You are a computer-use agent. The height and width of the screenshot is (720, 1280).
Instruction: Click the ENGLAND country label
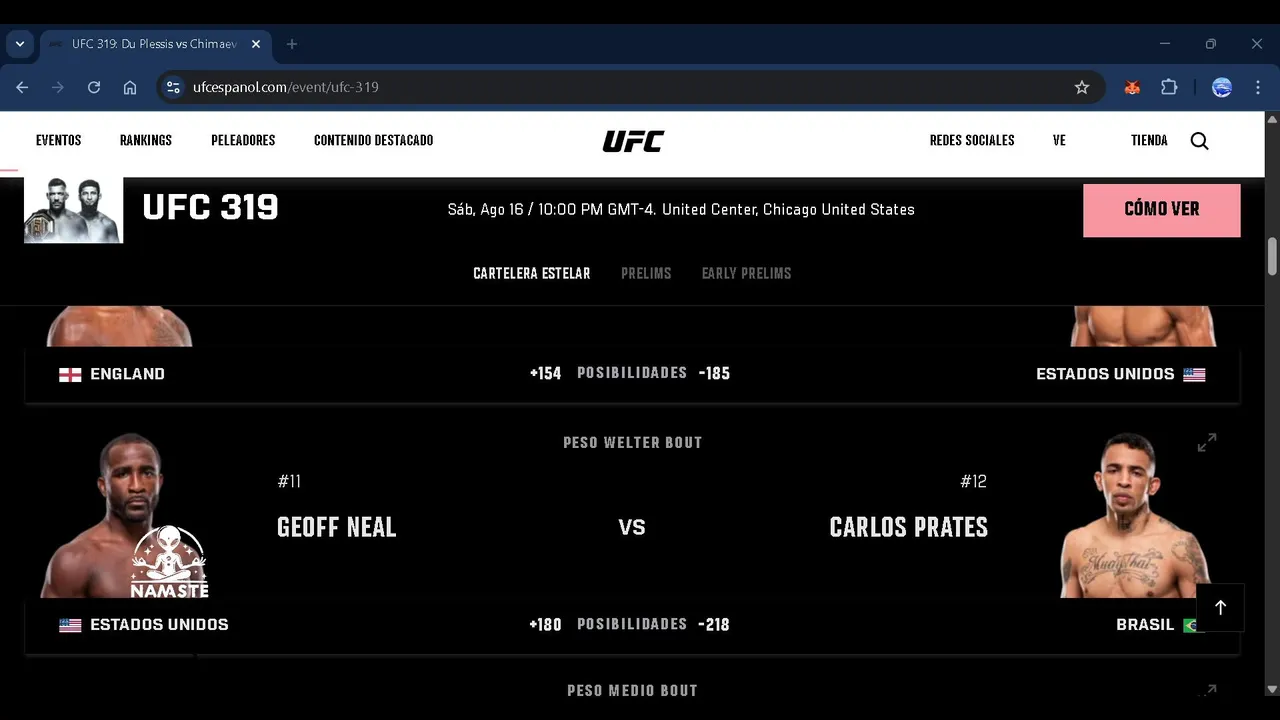point(127,374)
